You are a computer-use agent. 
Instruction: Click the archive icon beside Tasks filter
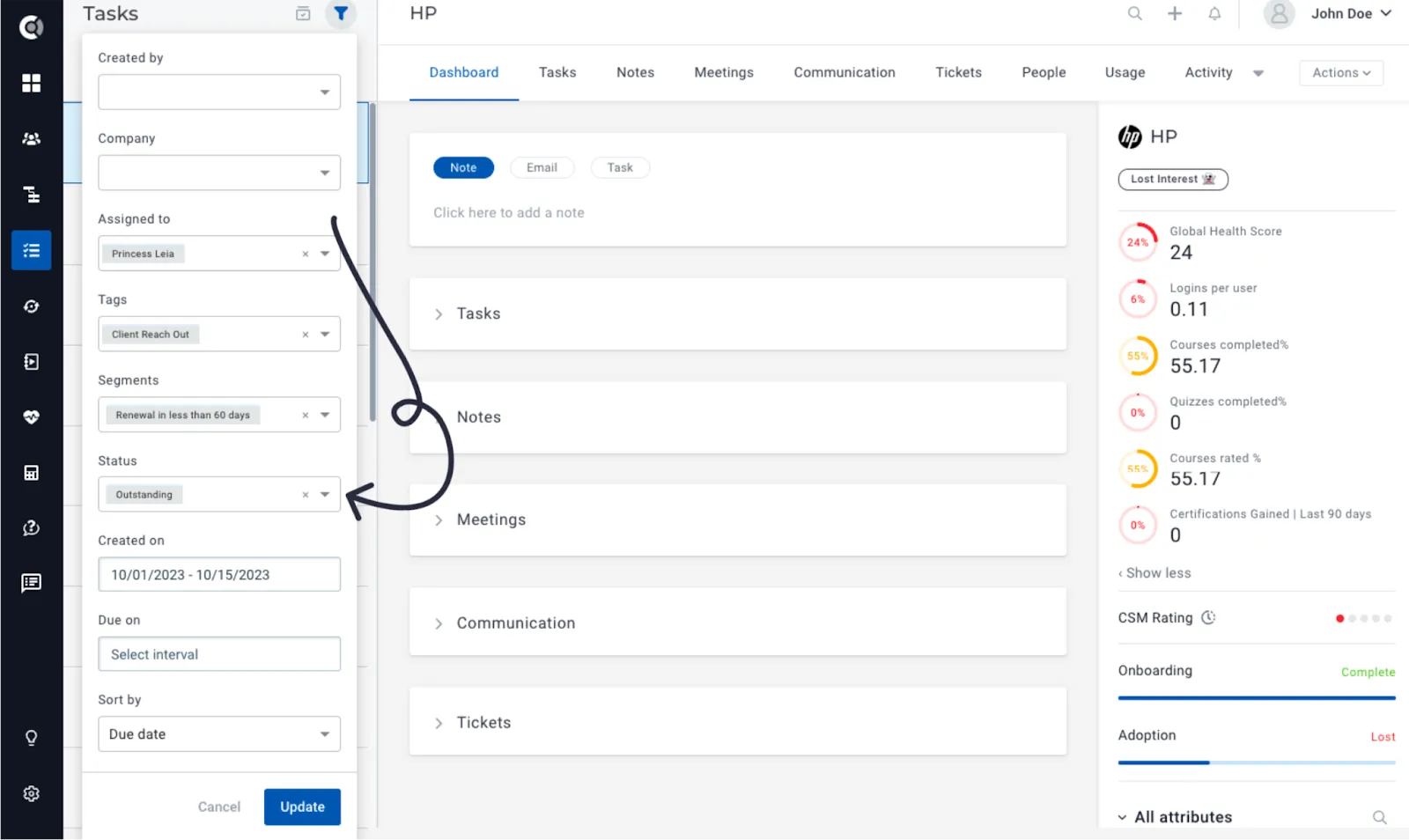[303, 13]
